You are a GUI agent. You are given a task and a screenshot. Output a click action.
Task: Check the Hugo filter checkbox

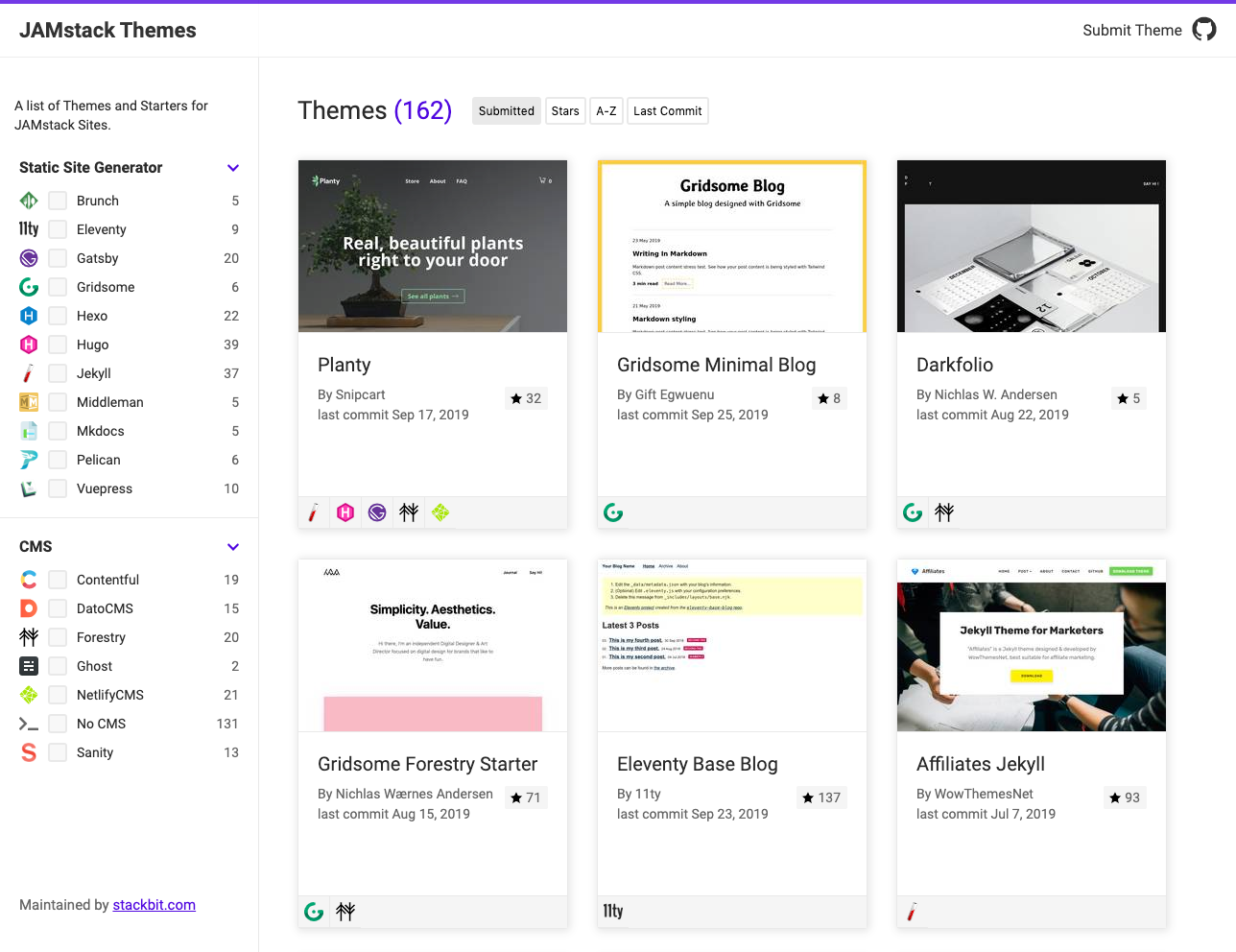(58, 345)
